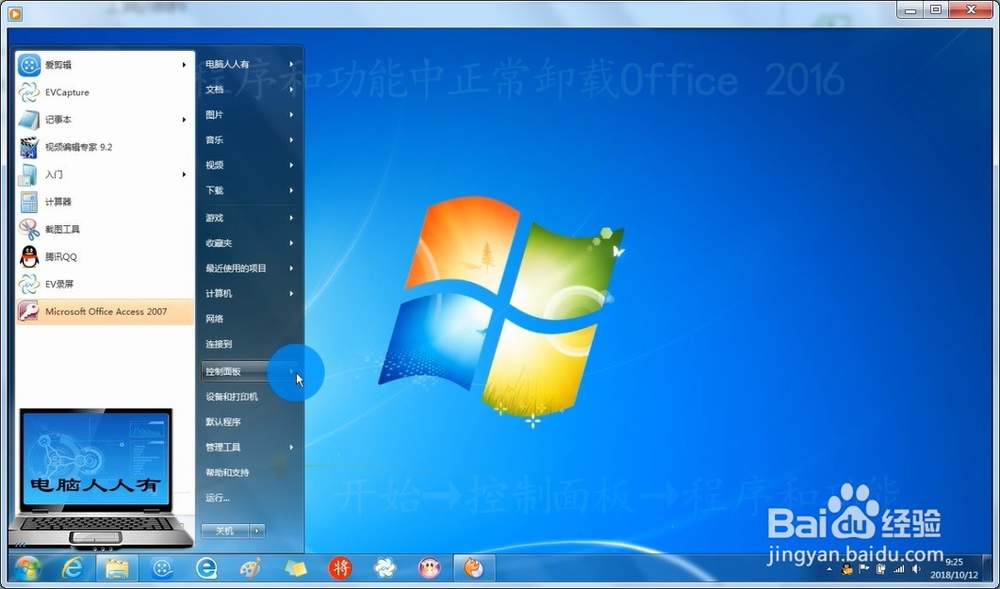Click the network signal tray icon
The width and height of the screenshot is (1000, 589).
899,569
